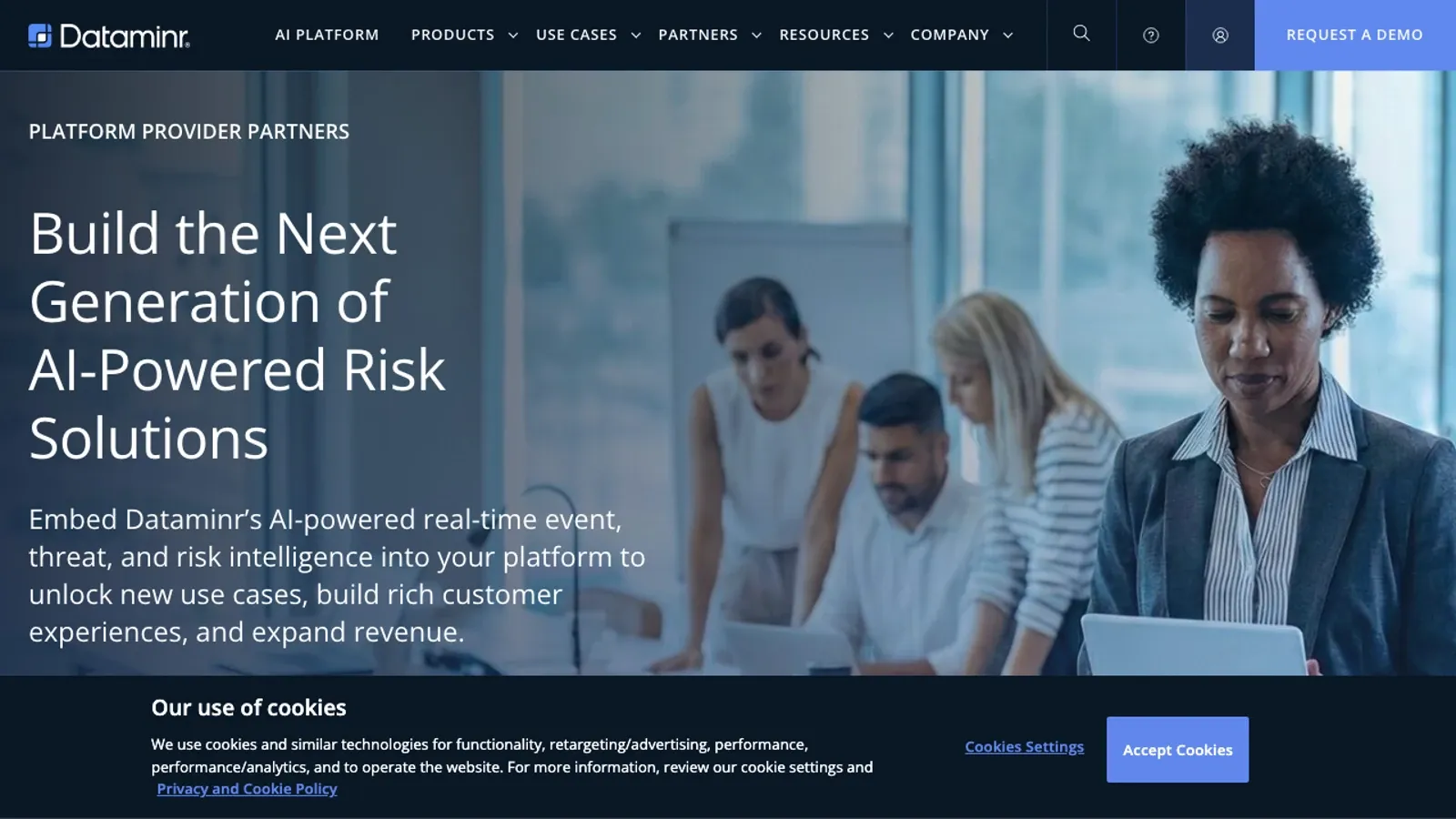Expand the Partners dropdown chevron

click(x=756, y=35)
